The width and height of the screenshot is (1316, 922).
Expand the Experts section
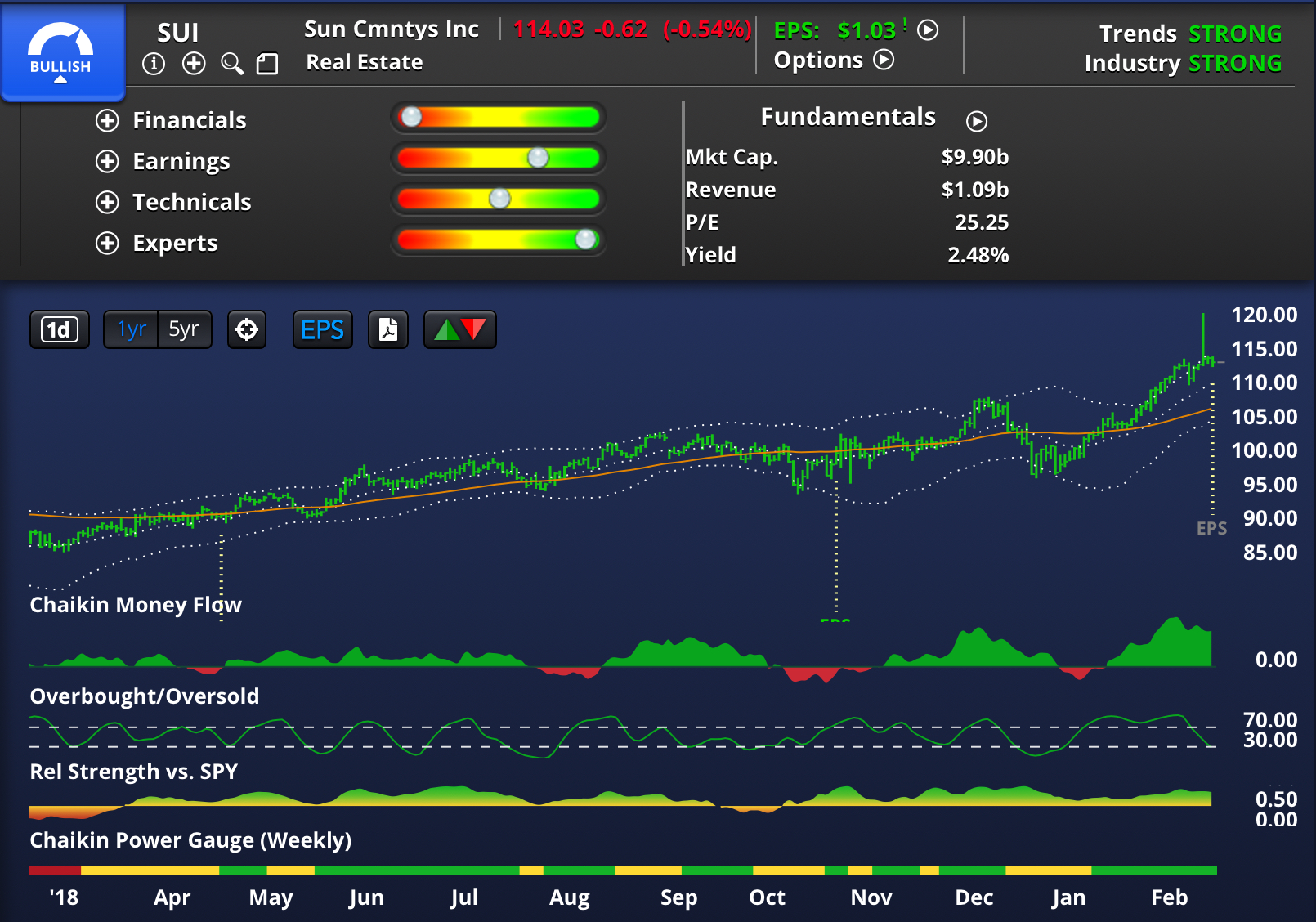pyautogui.click(x=107, y=244)
